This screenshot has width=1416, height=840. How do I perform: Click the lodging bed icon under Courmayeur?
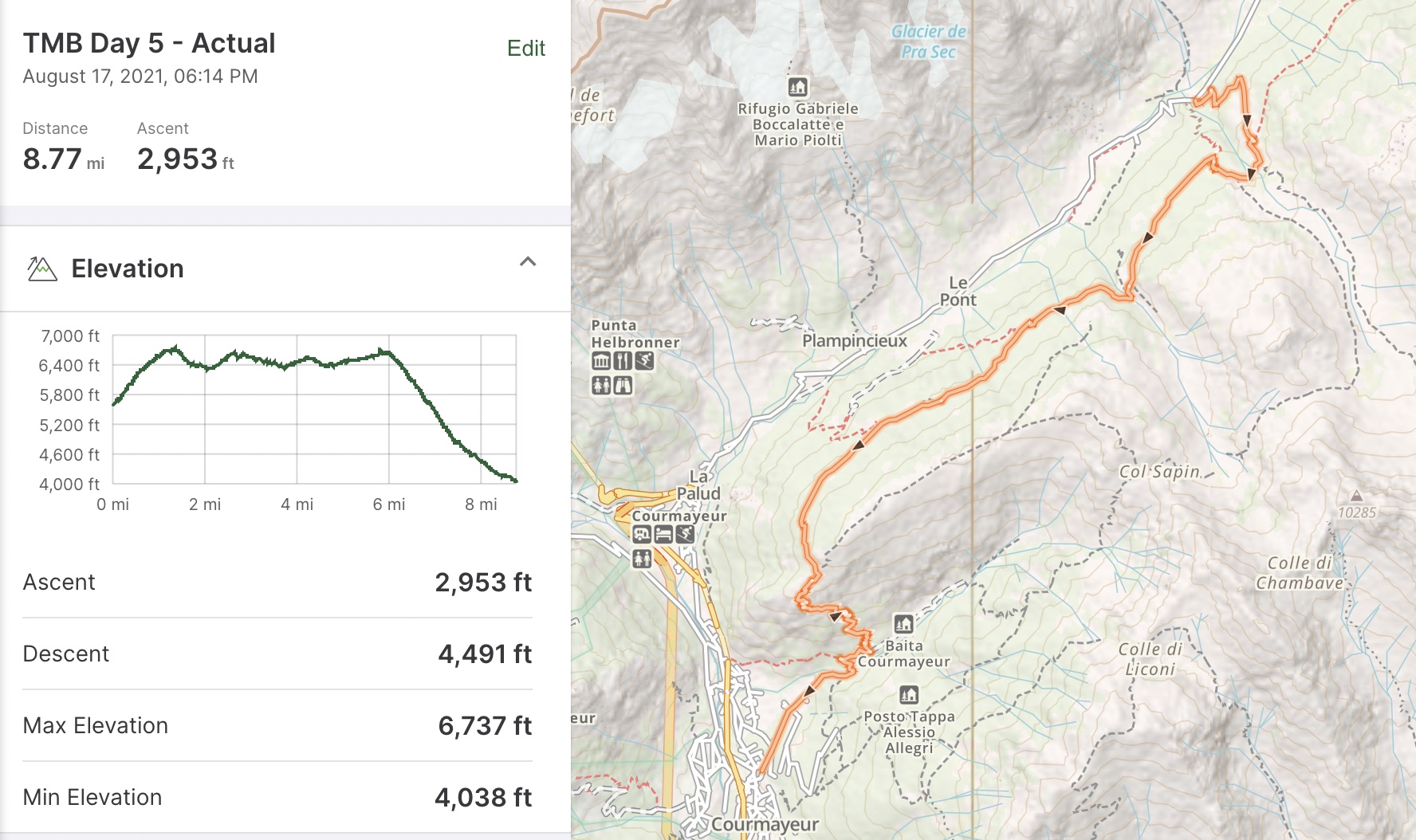pos(663,535)
